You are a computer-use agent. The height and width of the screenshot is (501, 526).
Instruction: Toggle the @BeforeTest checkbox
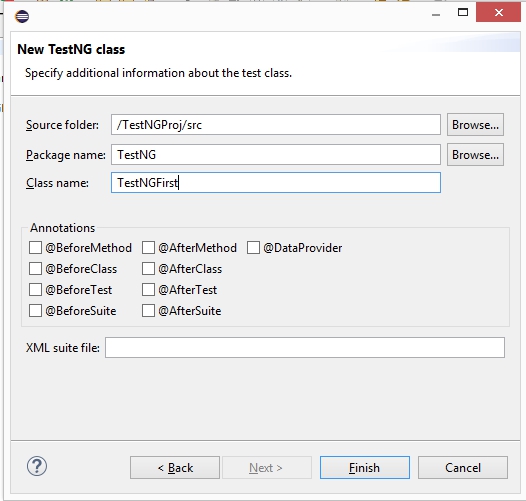point(35,290)
